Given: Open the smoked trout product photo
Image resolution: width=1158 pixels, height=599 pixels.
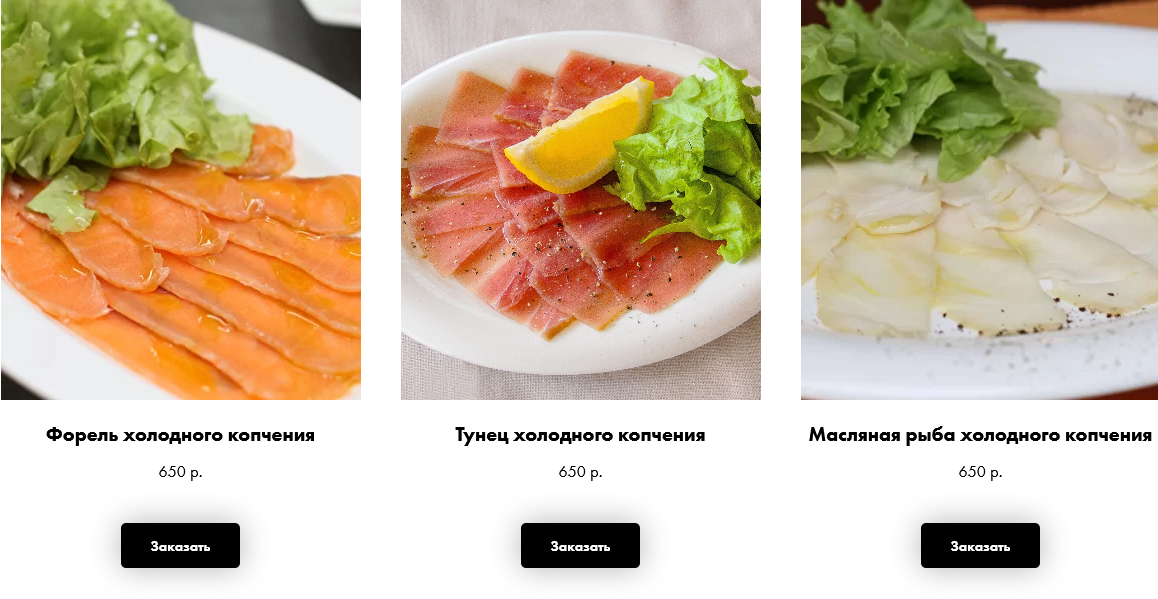Looking at the screenshot, I should coord(181,199).
